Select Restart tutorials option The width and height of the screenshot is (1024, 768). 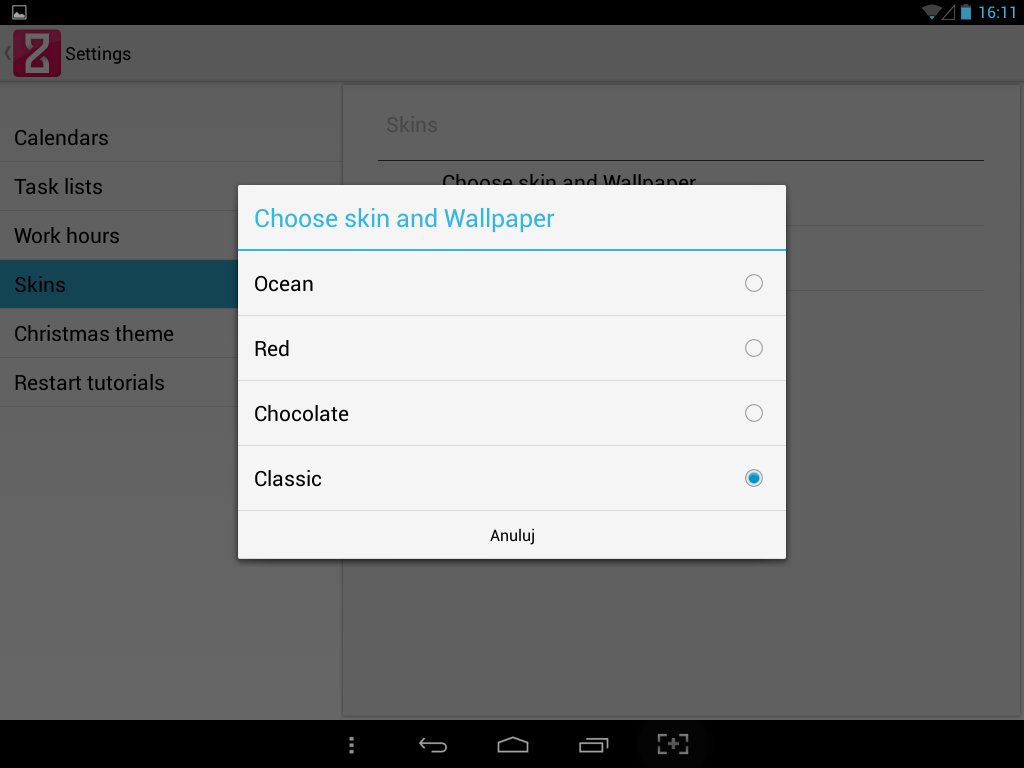(x=89, y=383)
